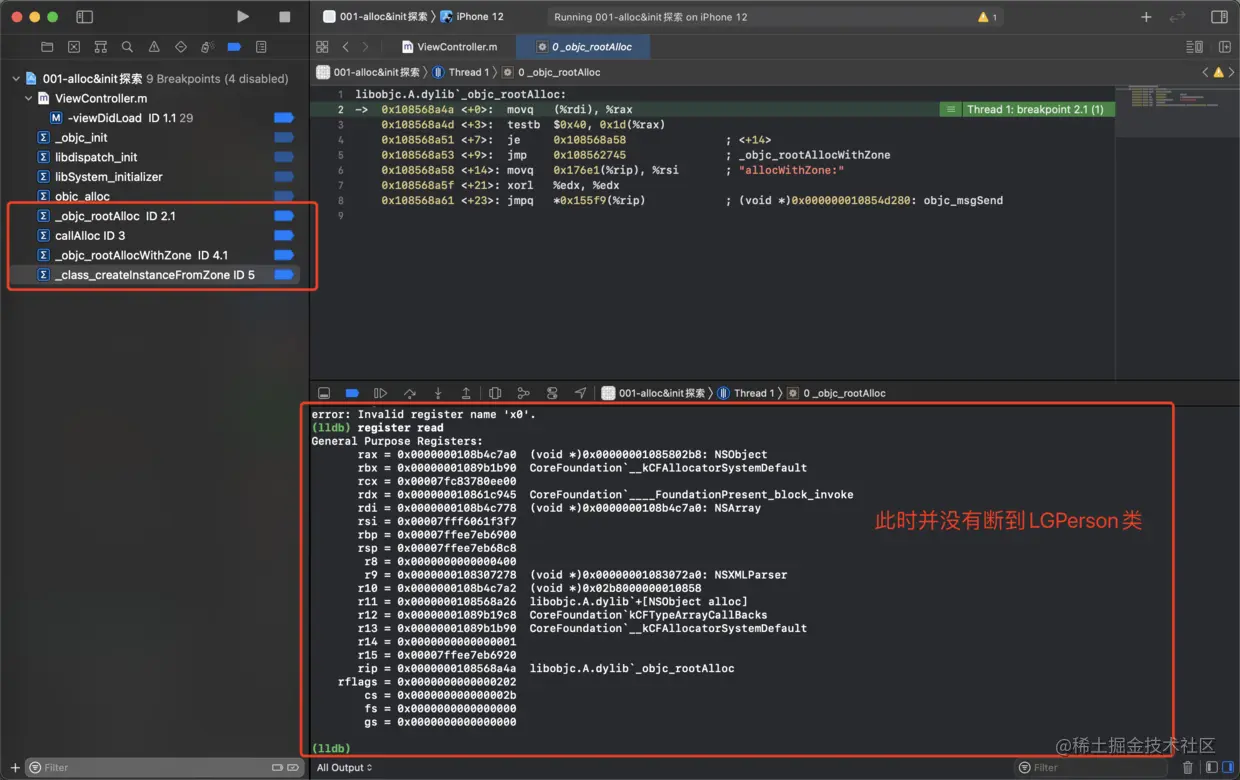This screenshot has width=1240, height=780.
Task: Collapse the 001-alloc&init project breakpoints group
Action: 16,79
